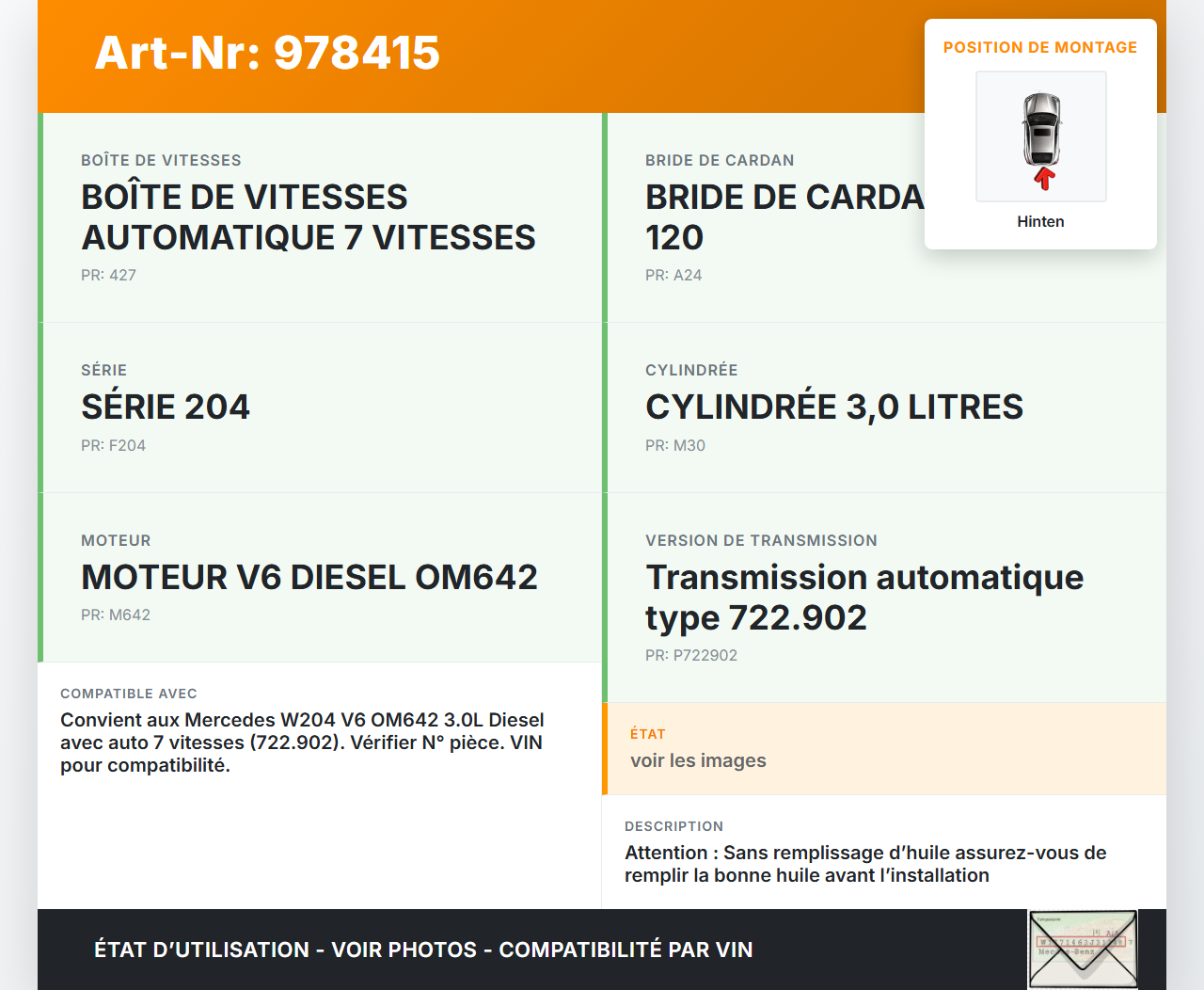Select the Position de montage title

pyautogui.click(x=1039, y=48)
